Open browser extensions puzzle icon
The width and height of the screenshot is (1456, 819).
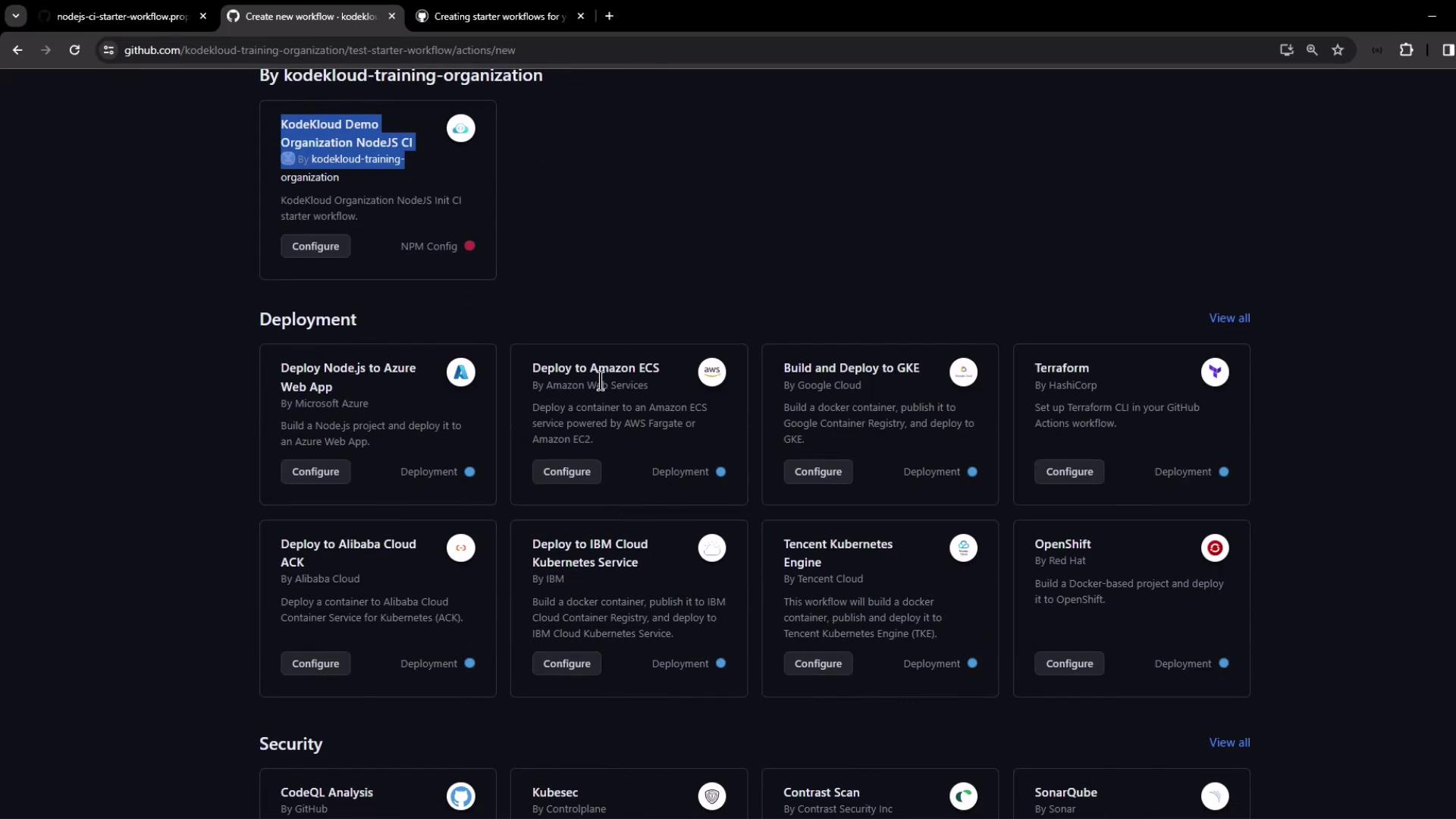[1406, 50]
